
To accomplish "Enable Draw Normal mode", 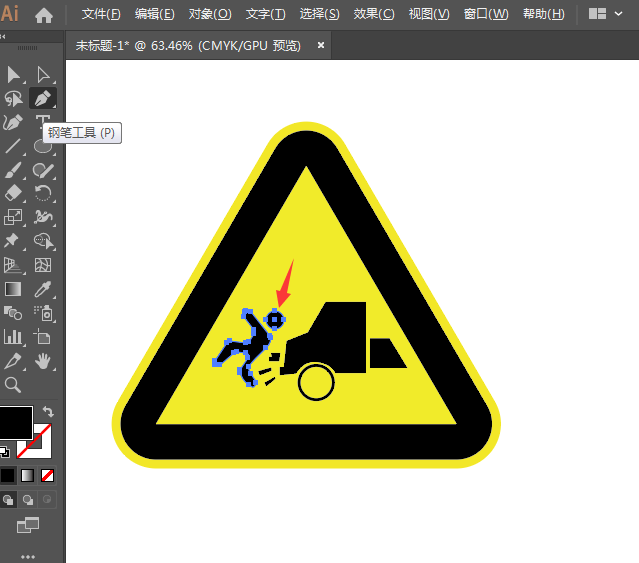I will point(8,499).
